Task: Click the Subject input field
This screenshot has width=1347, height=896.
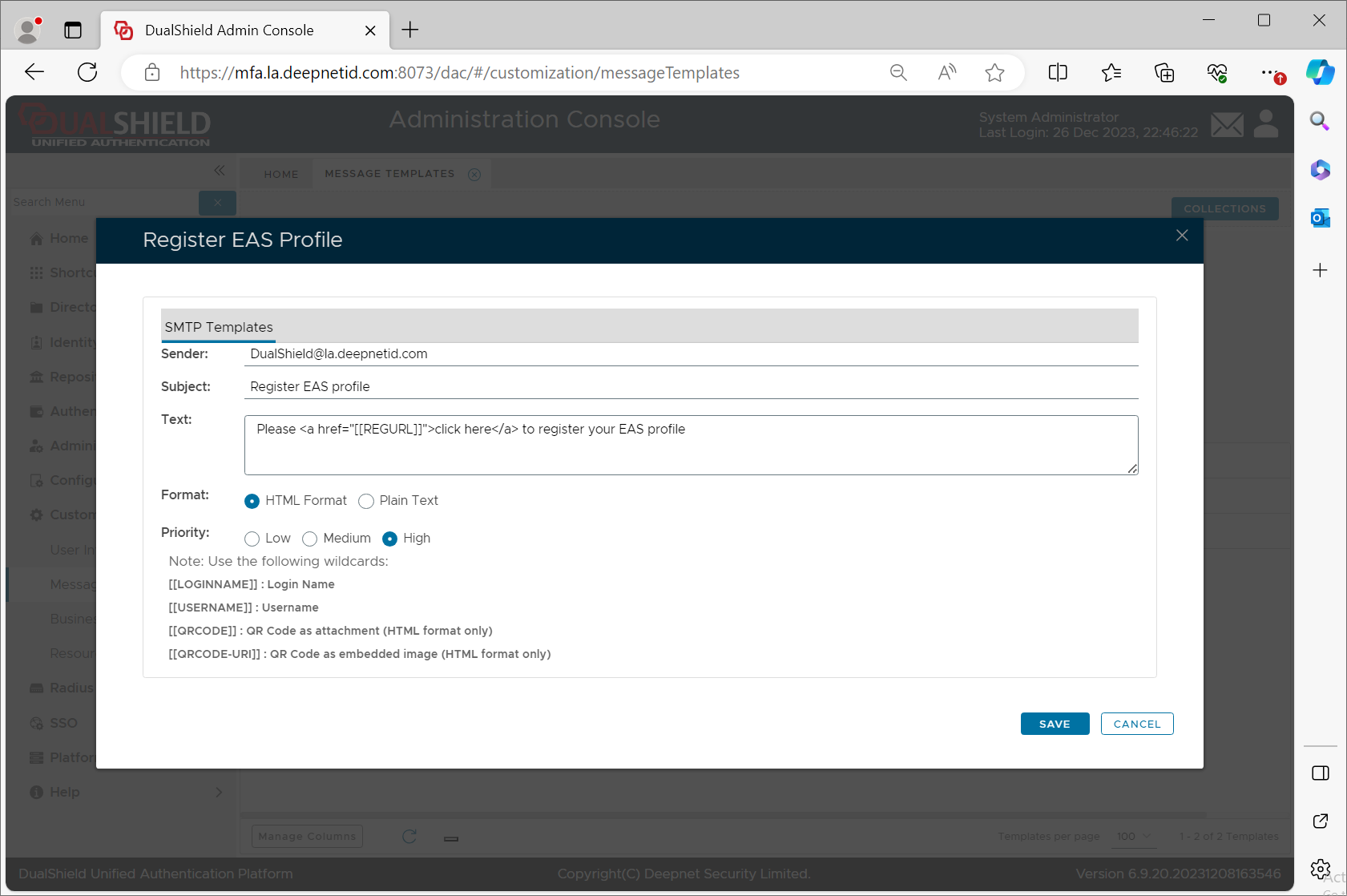Action: point(691,386)
